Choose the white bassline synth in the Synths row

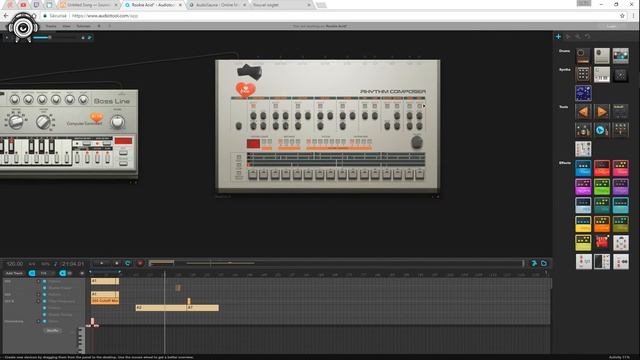pyautogui.click(x=602, y=75)
